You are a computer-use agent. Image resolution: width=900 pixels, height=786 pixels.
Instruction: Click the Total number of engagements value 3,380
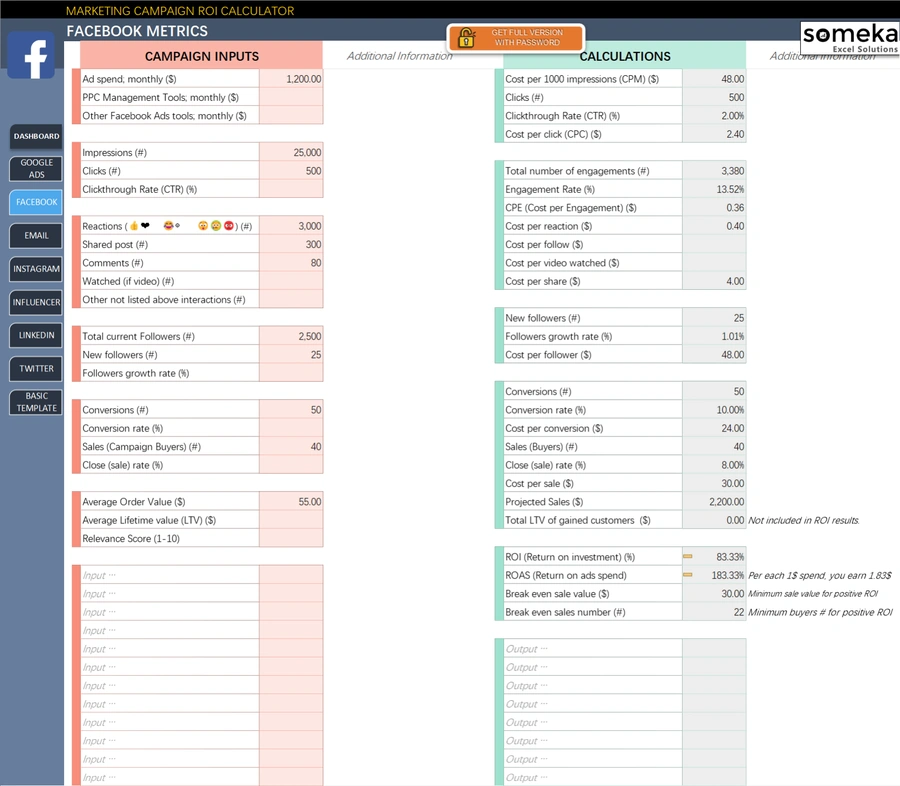714,171
